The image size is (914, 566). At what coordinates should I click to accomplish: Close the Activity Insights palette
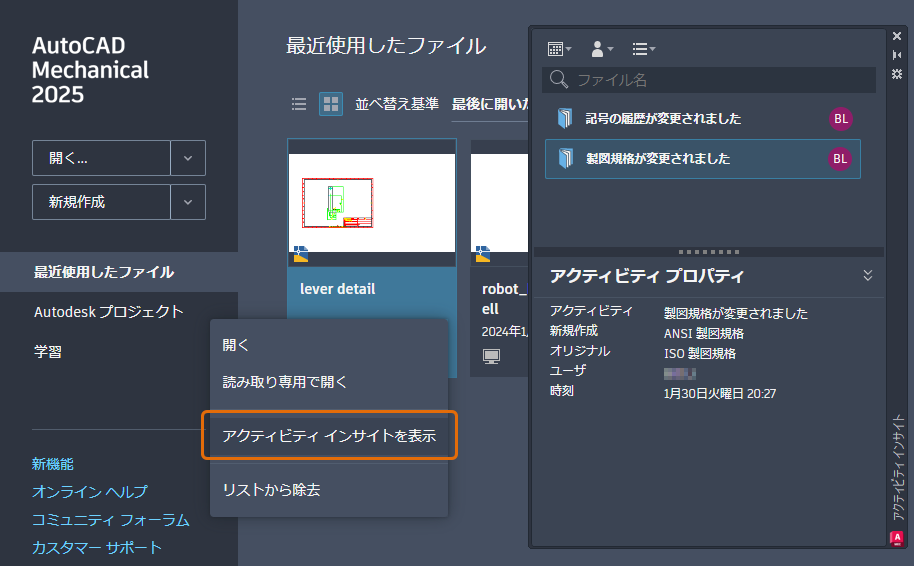897,36
